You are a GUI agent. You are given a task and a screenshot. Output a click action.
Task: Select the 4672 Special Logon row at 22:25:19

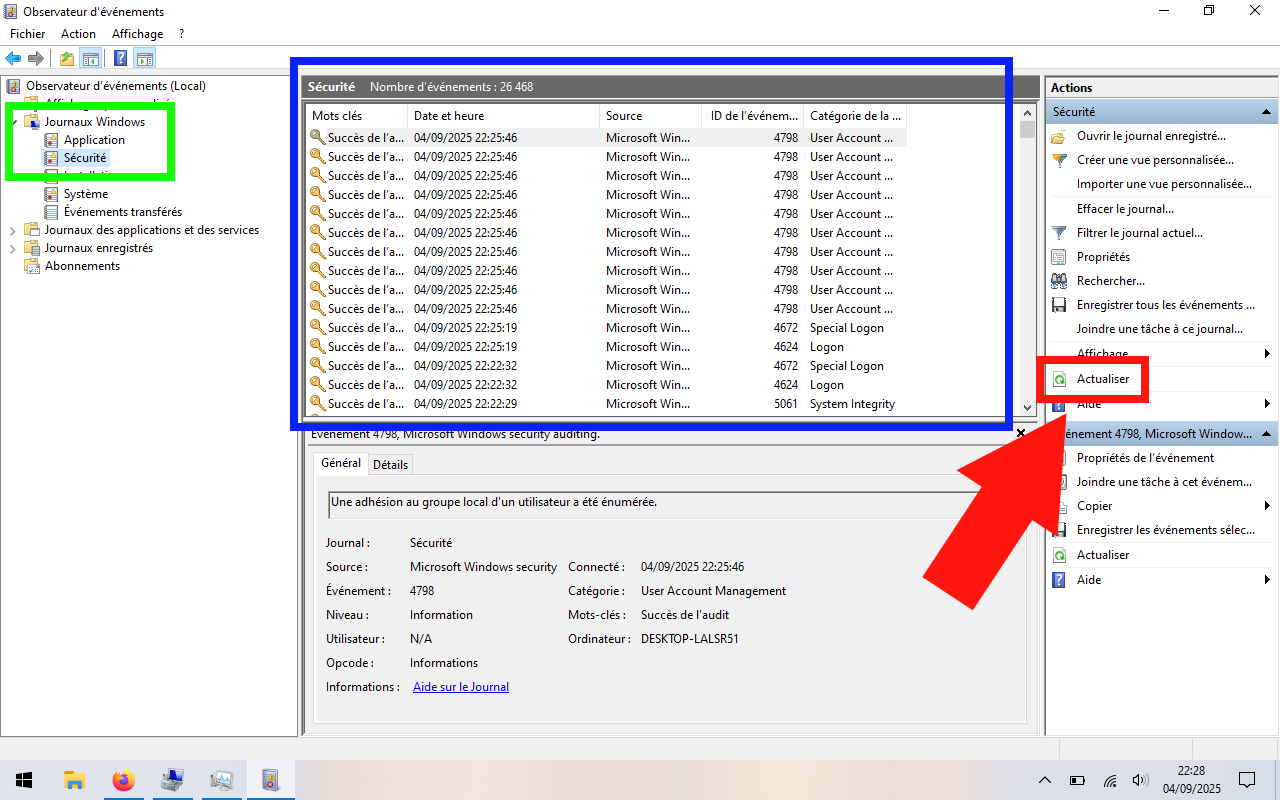[x=606, y=328]
